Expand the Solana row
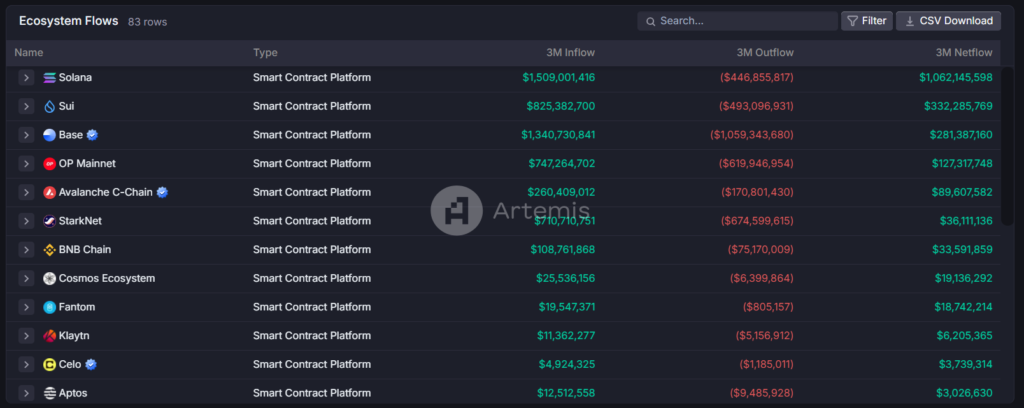The image size is (1024, 408). coord(27,78)
